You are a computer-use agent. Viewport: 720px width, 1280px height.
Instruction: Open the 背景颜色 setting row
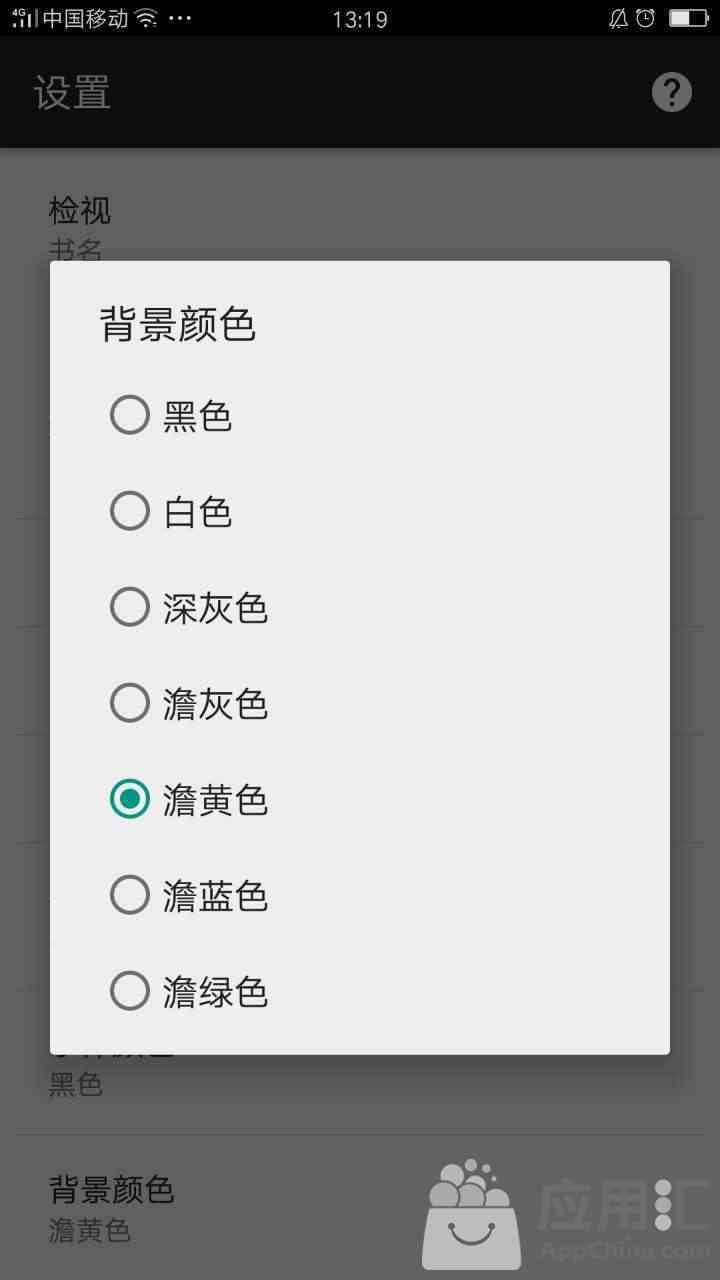pos(360,1208)
